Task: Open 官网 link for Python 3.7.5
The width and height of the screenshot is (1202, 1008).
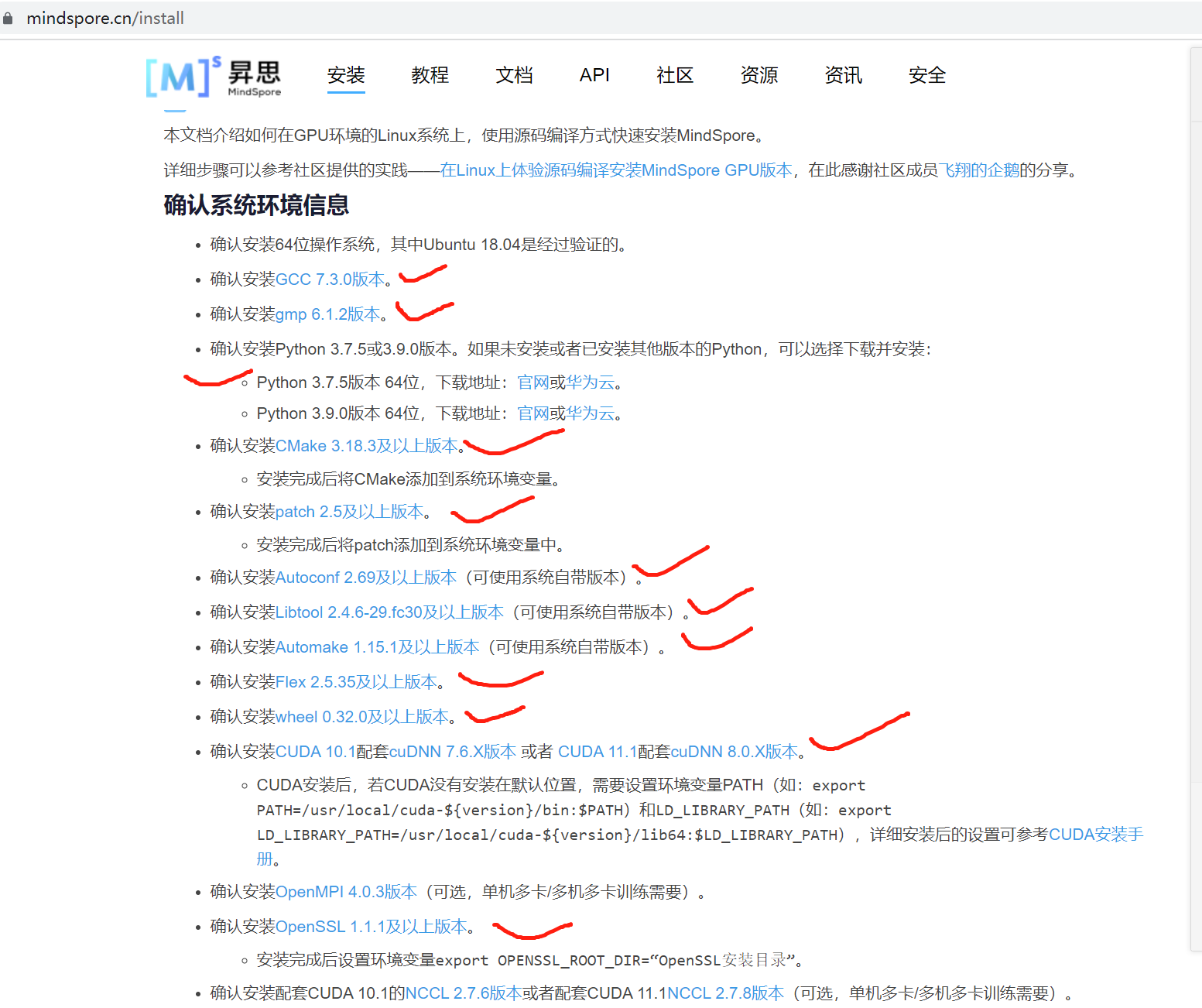Action: tap(533, 382)
